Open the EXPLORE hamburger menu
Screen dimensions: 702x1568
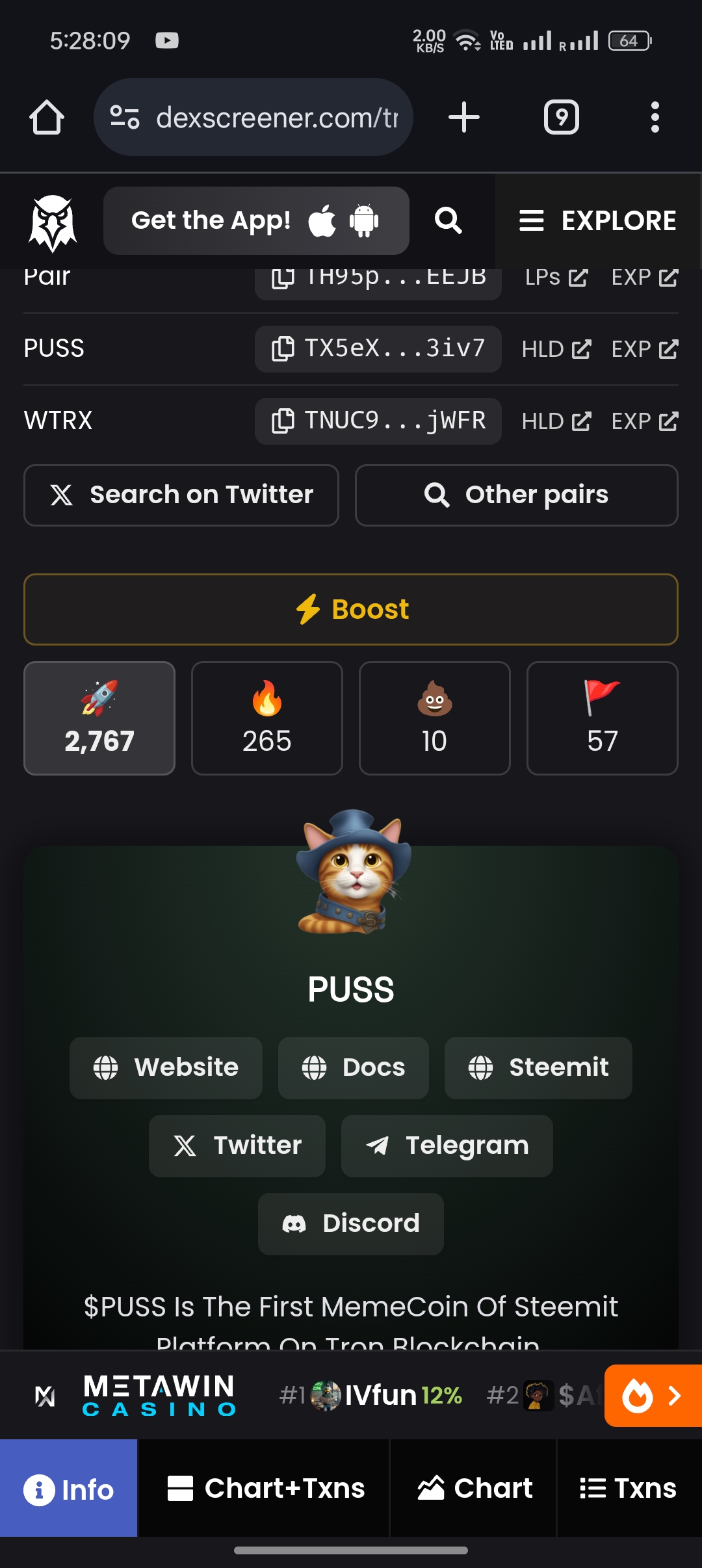click(x=598, y=221)
